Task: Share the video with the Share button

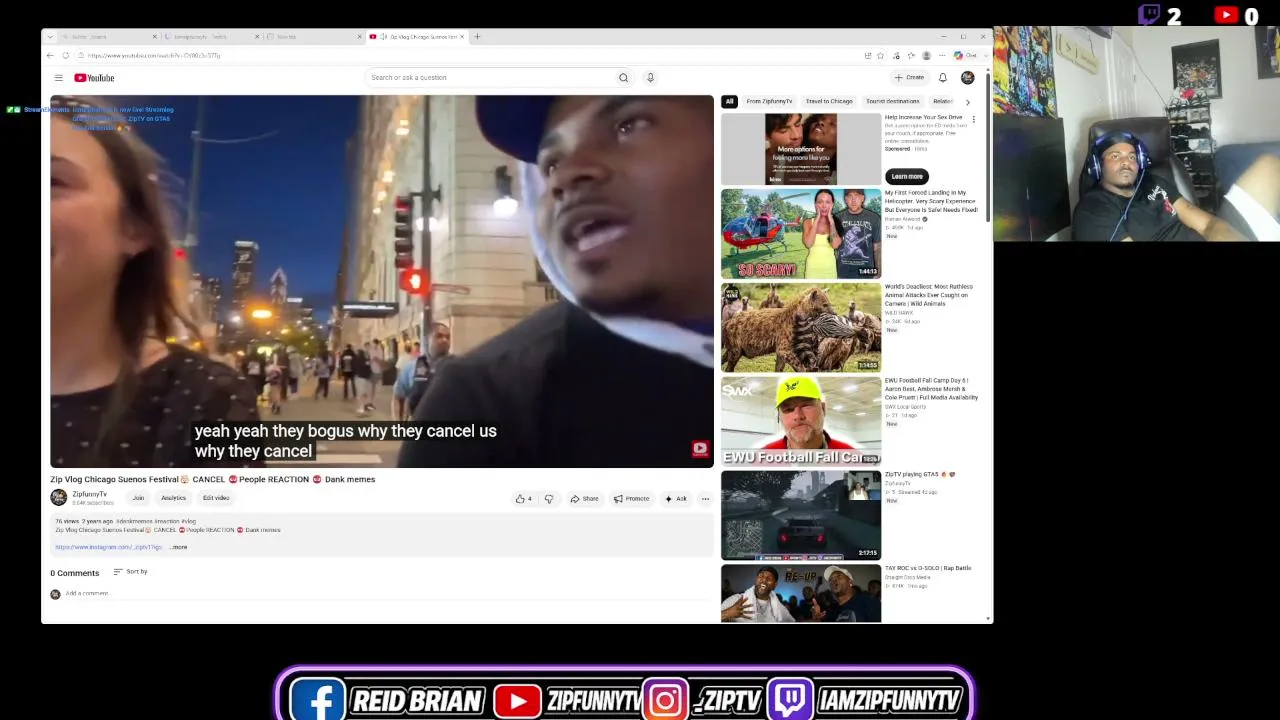Action: (x=584, y=499)
